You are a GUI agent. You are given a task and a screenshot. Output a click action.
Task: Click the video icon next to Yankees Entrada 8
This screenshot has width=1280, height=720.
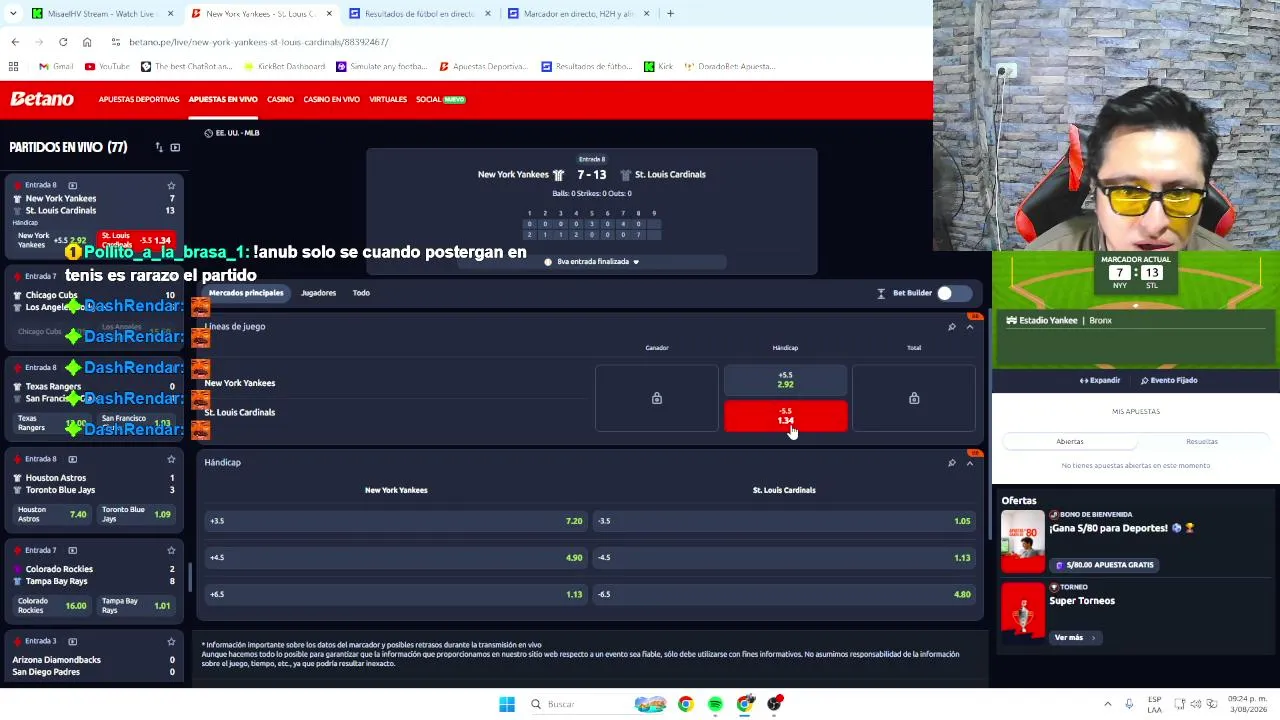click(x=72, y=185)
